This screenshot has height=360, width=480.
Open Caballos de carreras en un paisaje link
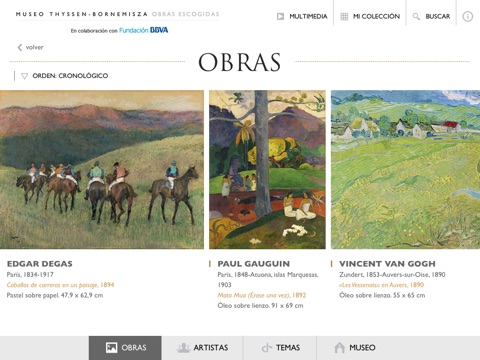[60, 285]
